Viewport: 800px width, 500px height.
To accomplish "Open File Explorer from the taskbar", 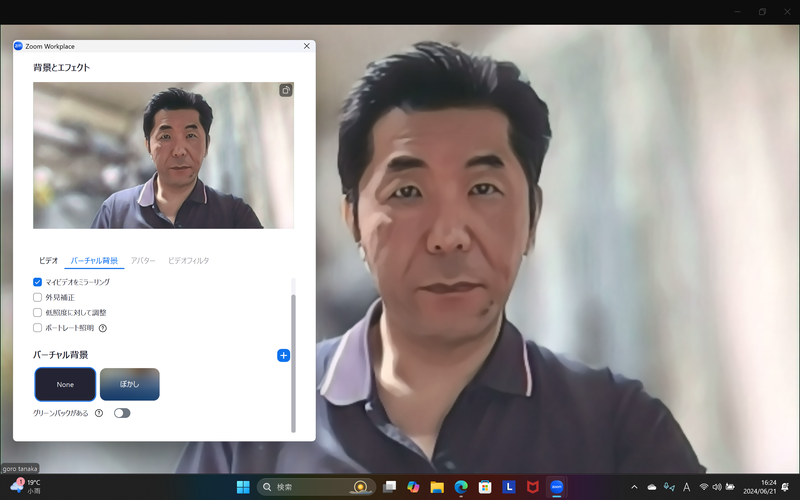I will coord(437,487).
